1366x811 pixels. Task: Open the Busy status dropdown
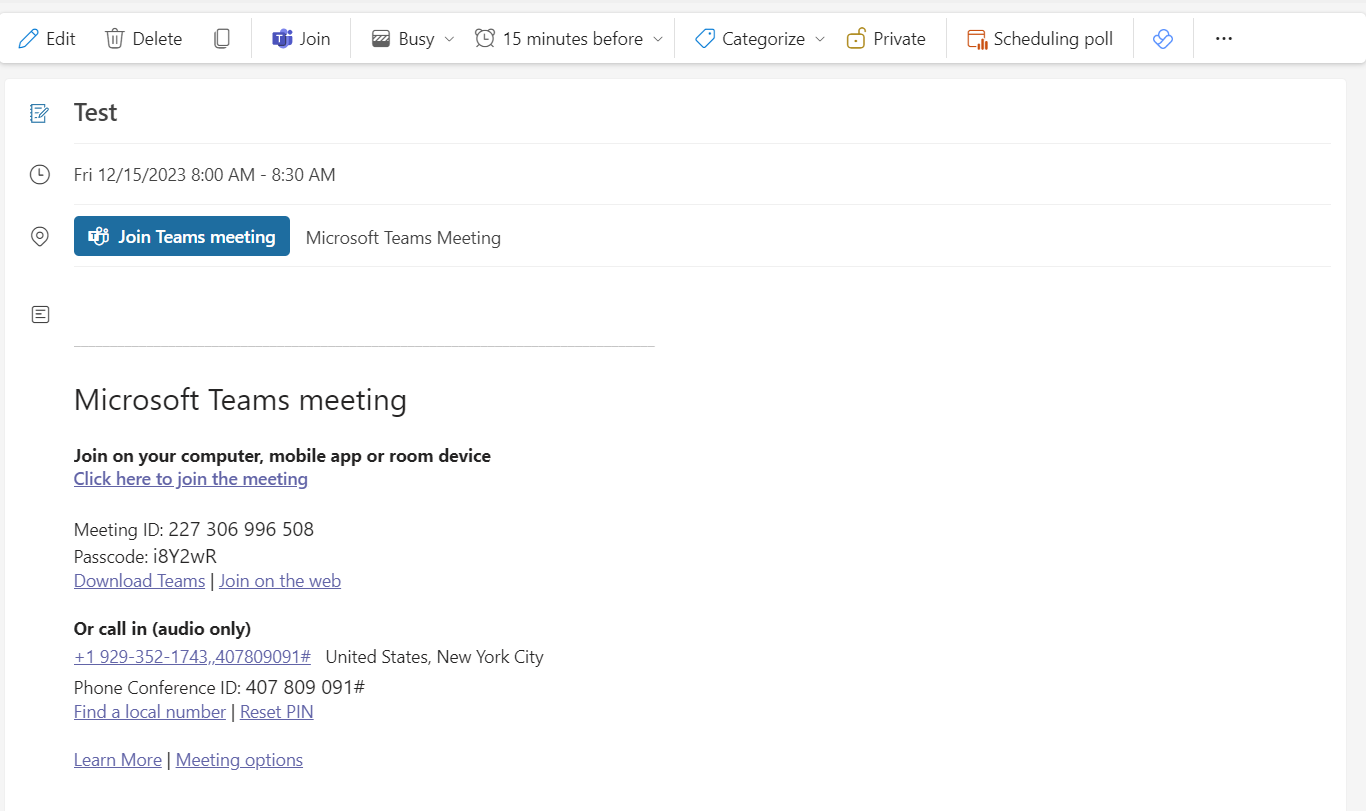pos(412,39)
